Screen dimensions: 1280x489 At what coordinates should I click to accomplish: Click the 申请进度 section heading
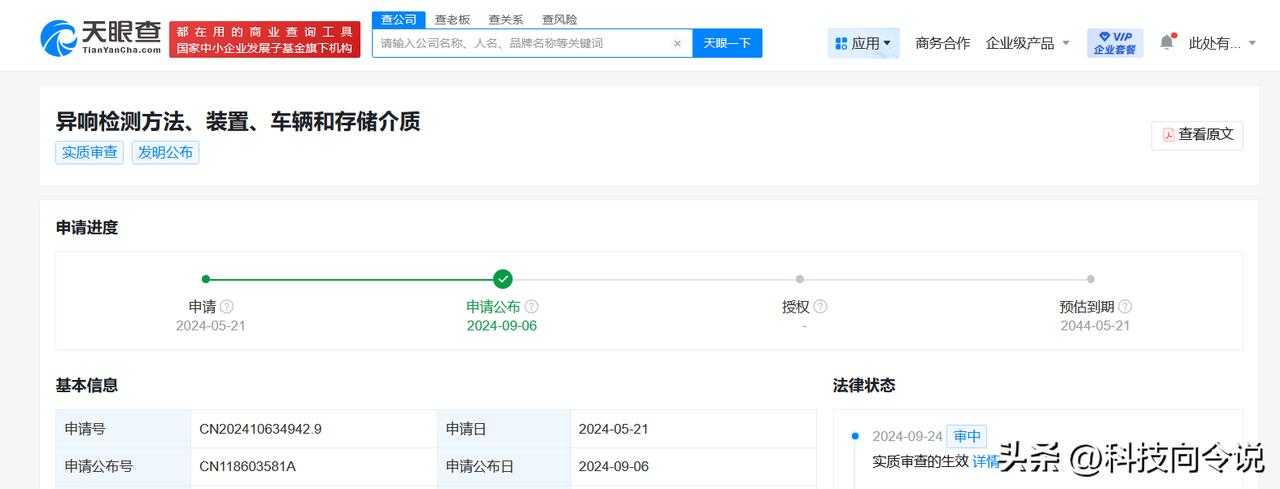[x=87, y=227]
